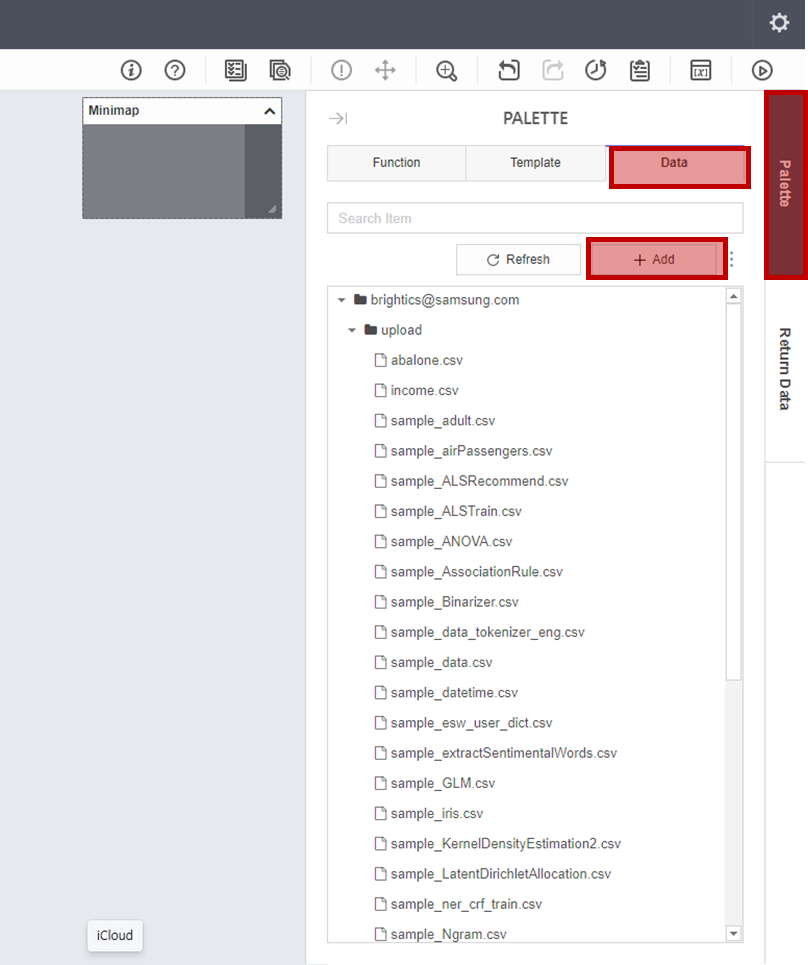Viewport: 808px width, 965px height.
Task: Click the iCloud button
Action: 114,935
